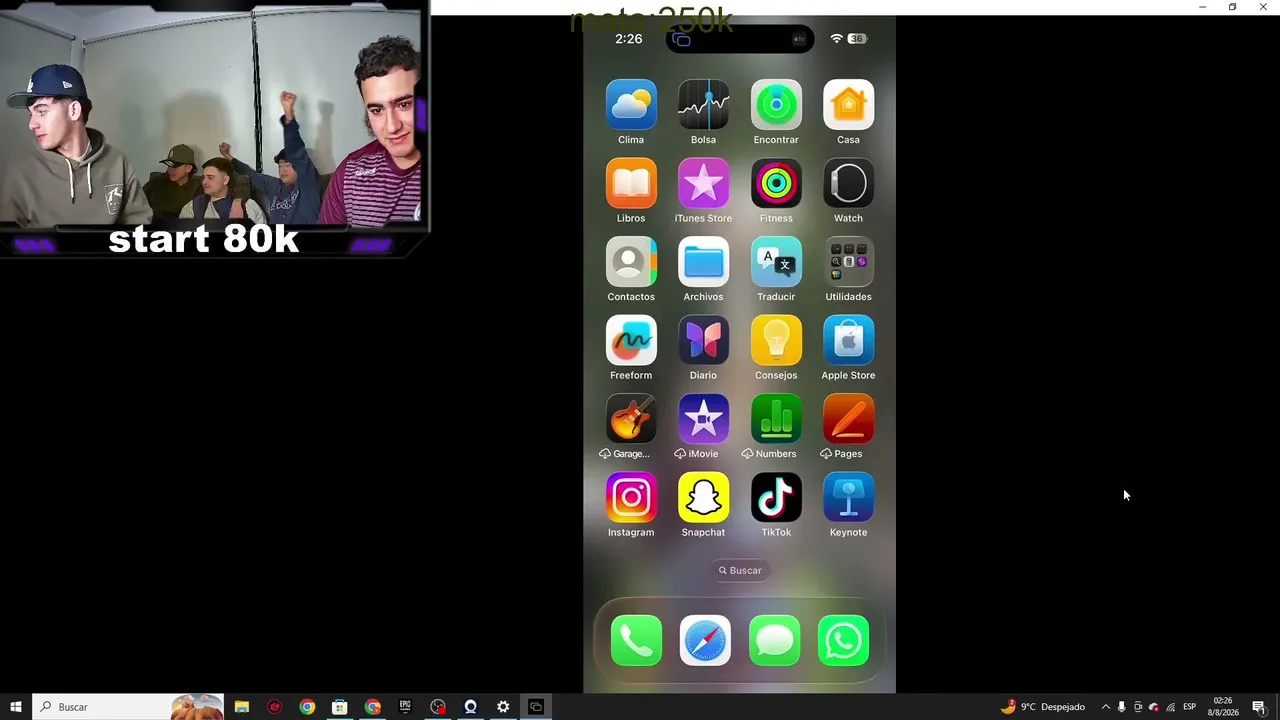The width and height of the screenshot is (1280, 720).
Task: Click the network icon in system tray
Action: tap(1171, 707)
